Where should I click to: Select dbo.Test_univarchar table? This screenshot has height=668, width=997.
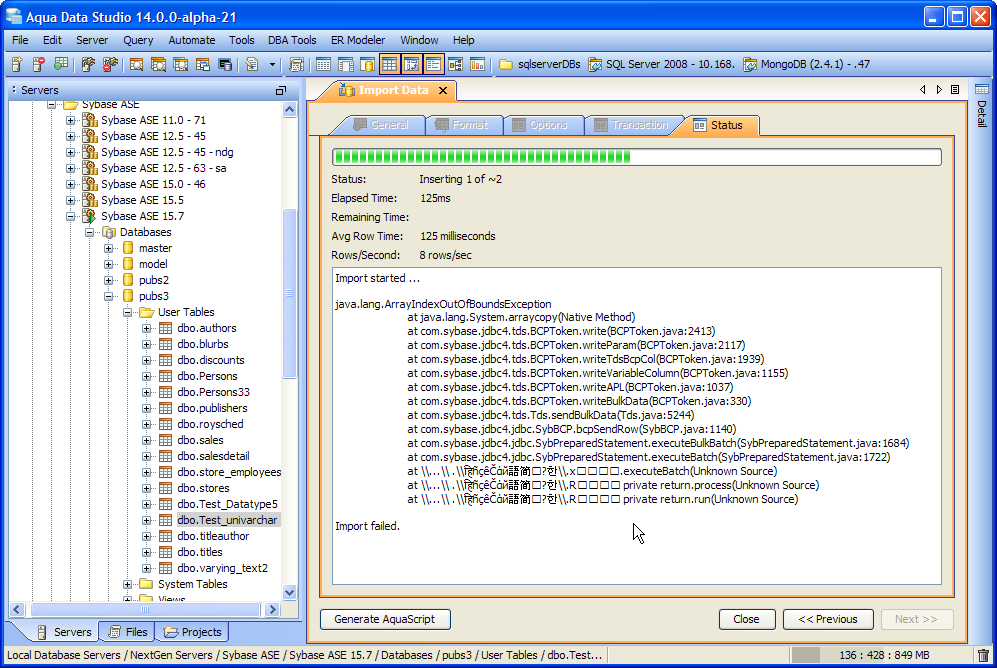point(227,520)
